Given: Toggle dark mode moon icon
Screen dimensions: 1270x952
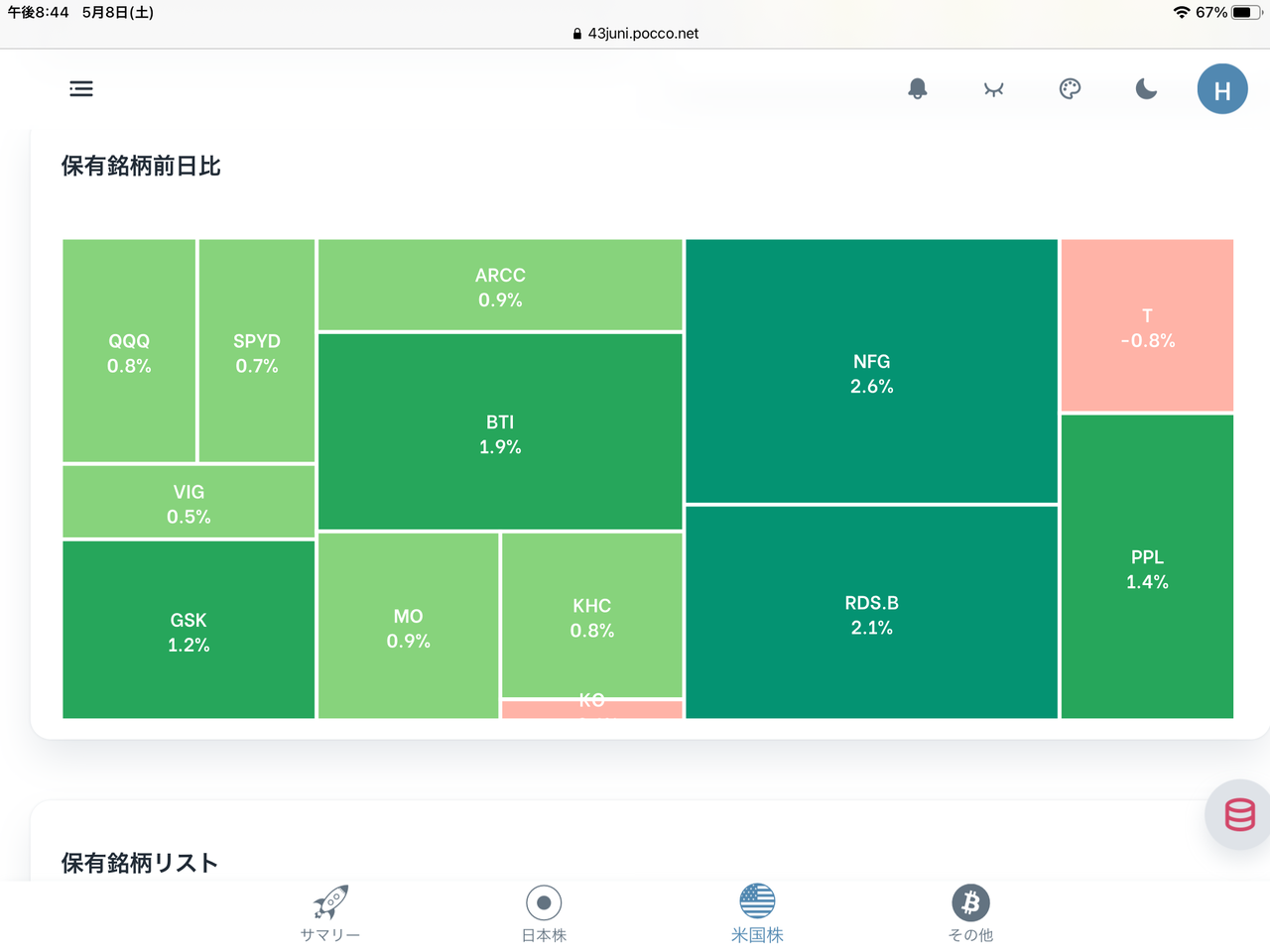Looking at the screenshot, I should tap(1146, 89).
